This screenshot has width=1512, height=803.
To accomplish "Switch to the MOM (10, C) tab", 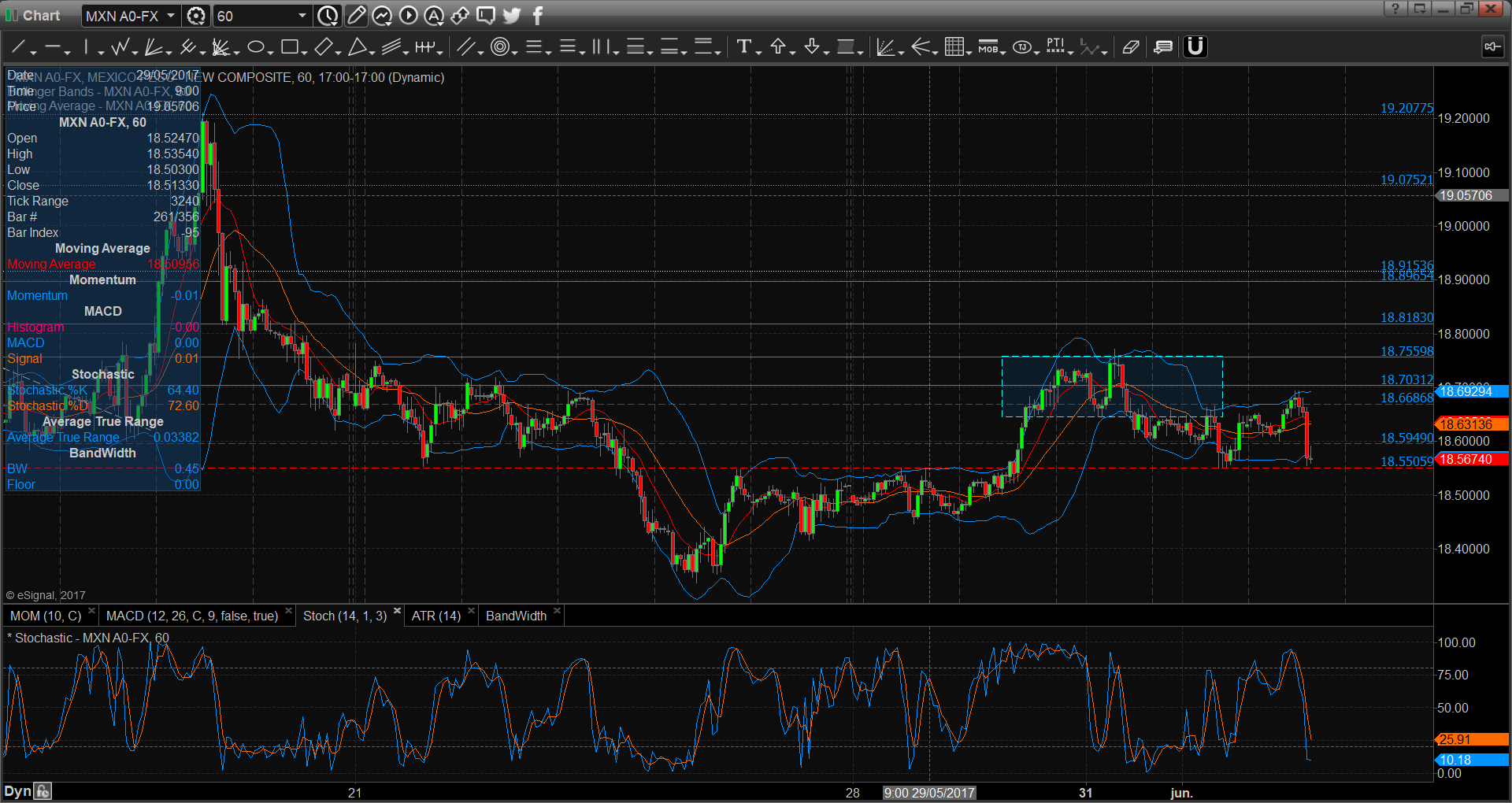I will click(x=45, y=616).
